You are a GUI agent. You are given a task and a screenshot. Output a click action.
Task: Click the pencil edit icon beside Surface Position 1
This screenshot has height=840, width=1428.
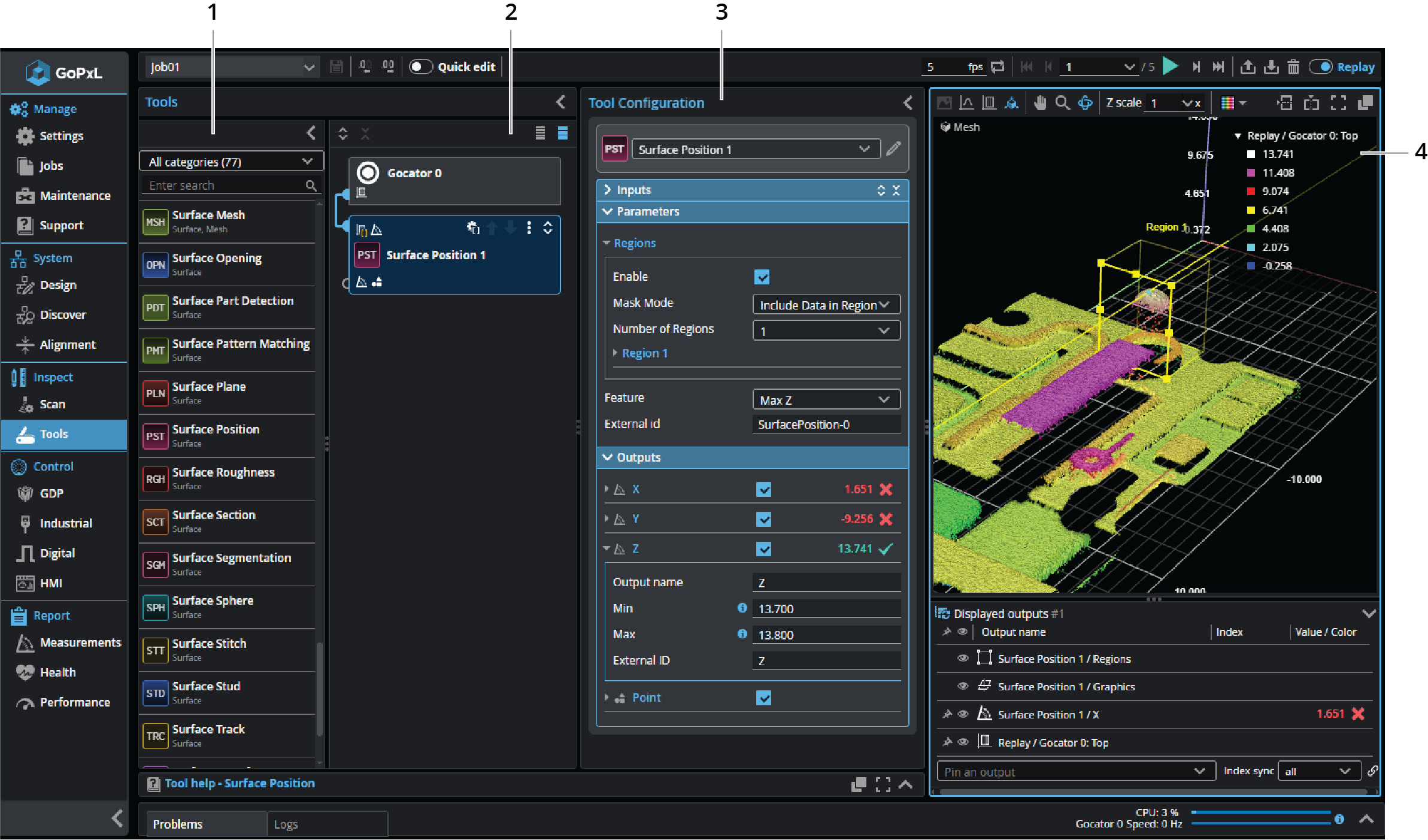pos(893,149)
